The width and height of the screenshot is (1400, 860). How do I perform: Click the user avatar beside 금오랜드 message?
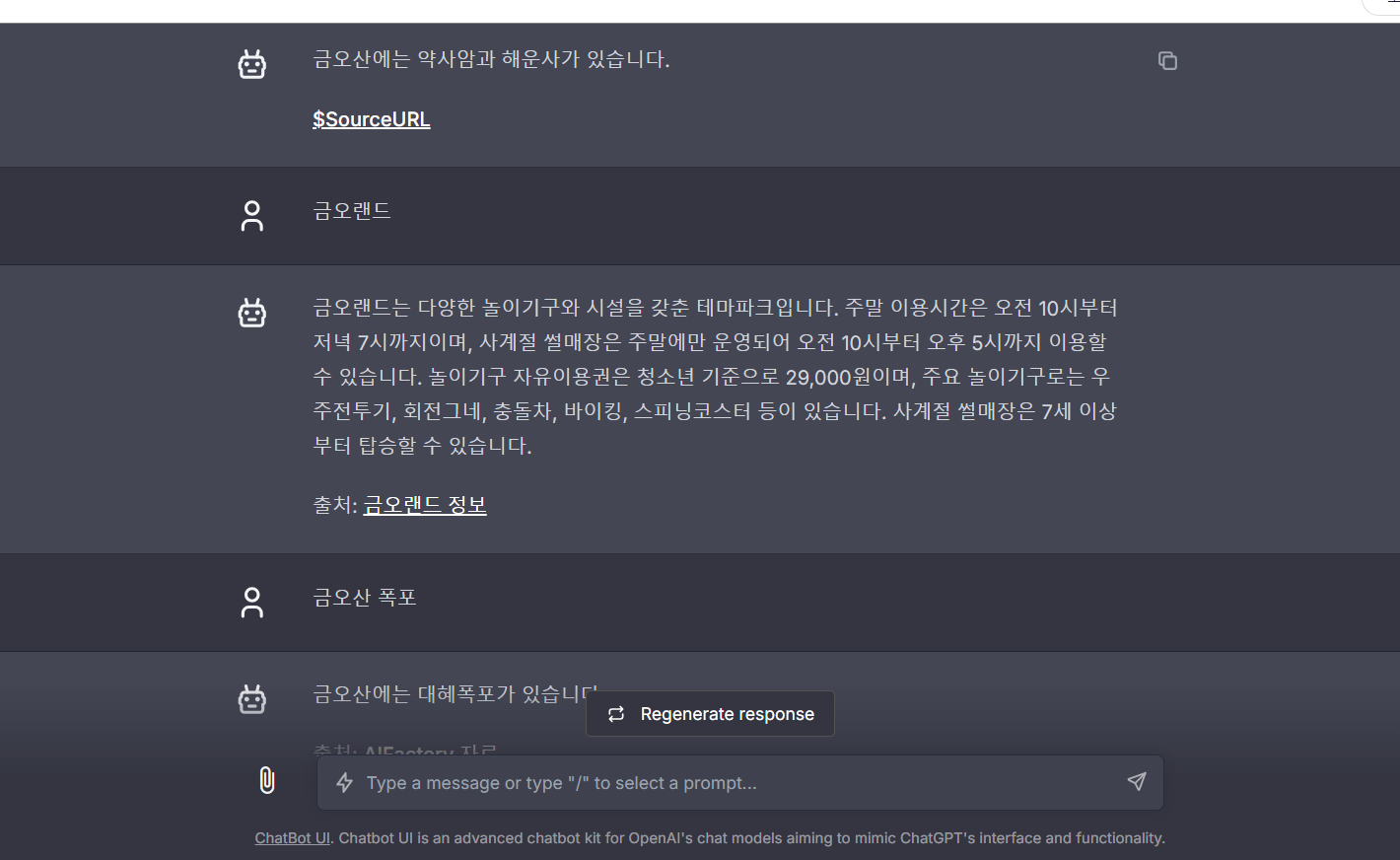click(252, 215)
